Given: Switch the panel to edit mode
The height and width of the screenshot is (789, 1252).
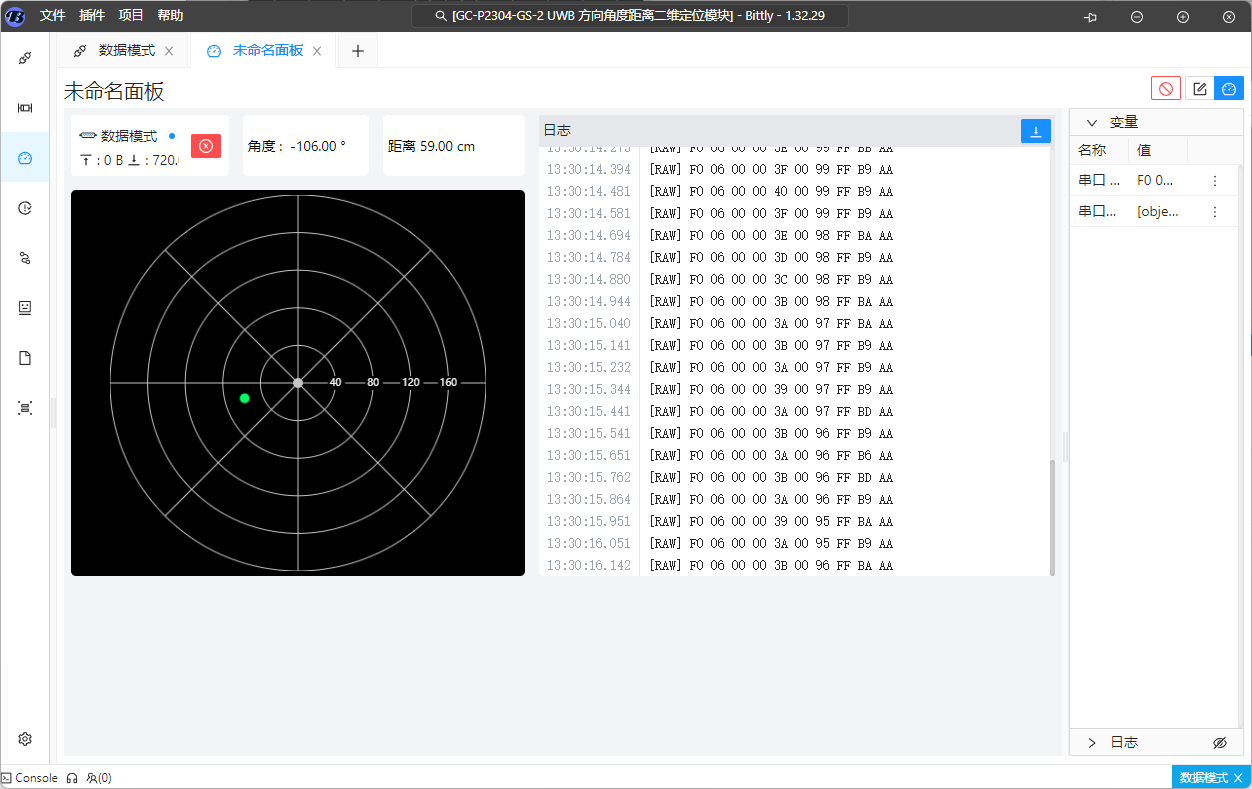Looking at the screenshot, I should (x=1200, y=89).
